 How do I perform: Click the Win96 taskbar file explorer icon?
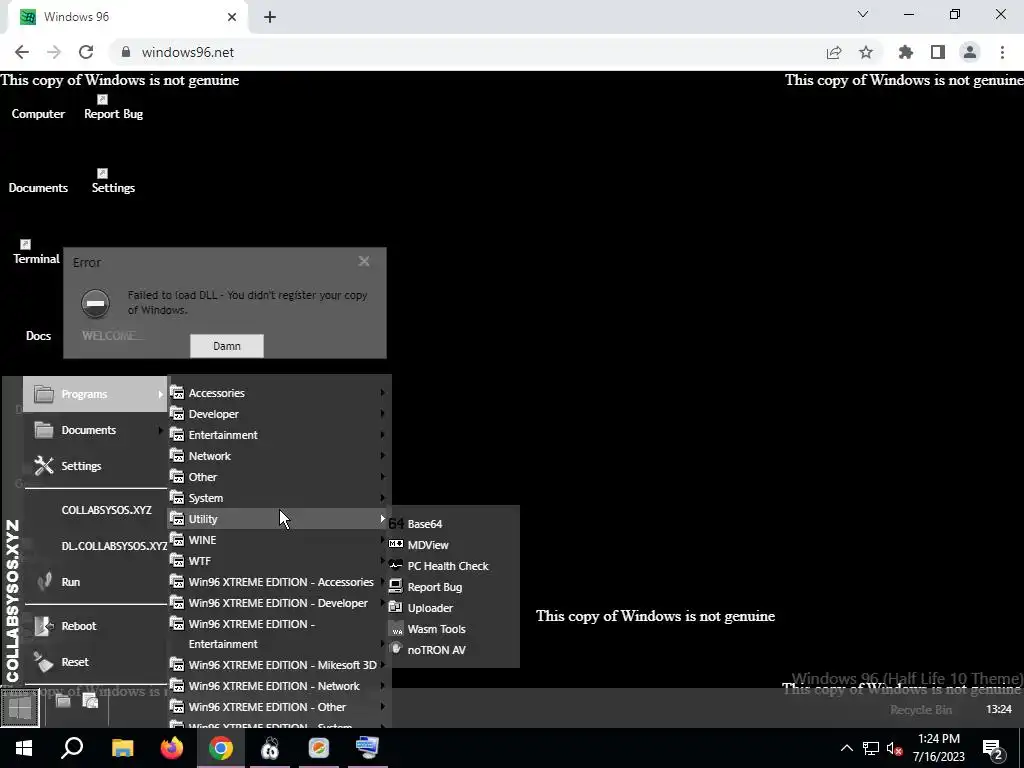click(x=63, y=701)
